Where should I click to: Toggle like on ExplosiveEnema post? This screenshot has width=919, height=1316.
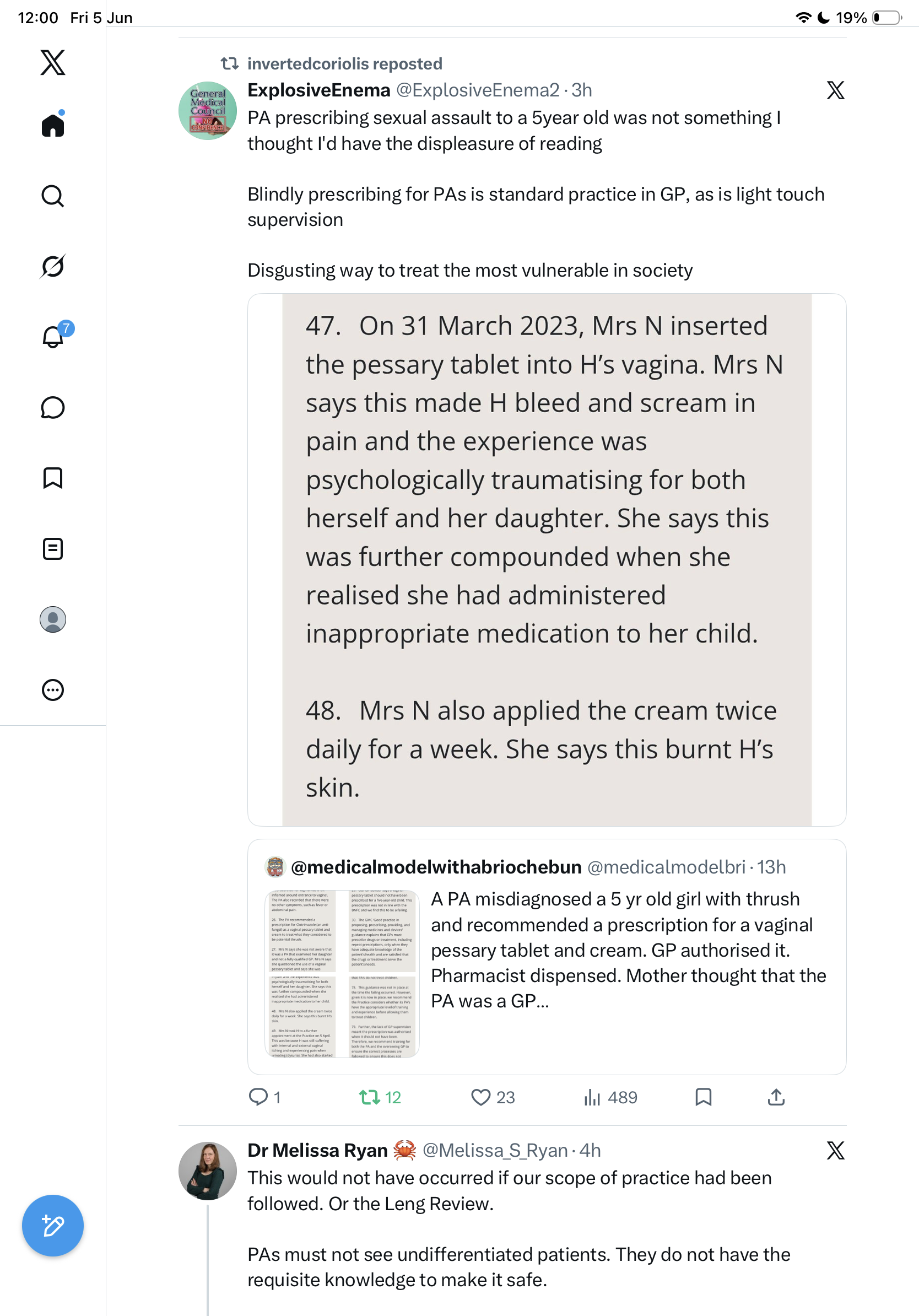493,1097
